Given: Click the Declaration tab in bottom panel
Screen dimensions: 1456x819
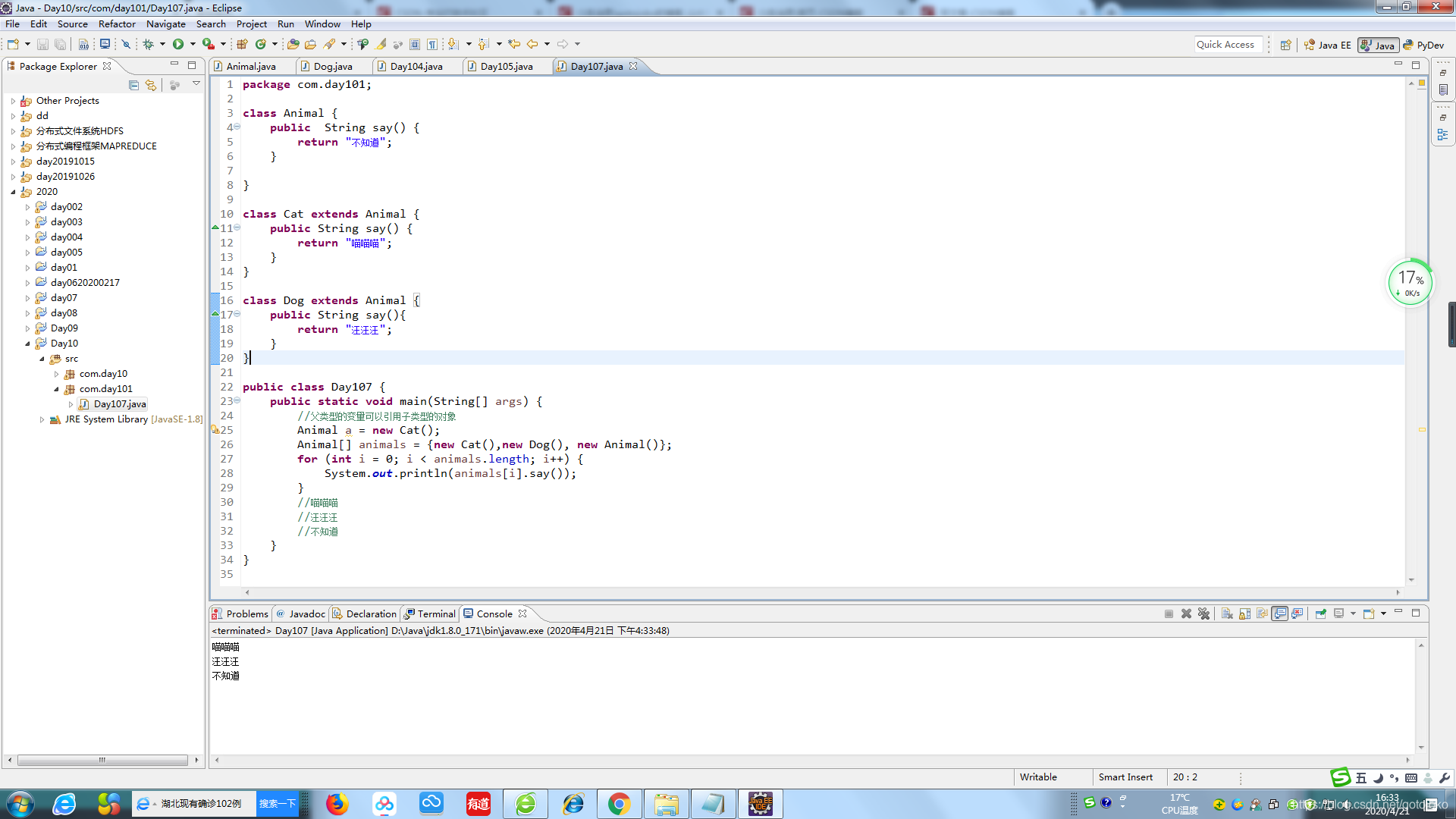Looking at the screenshot, I should click(371, 613).
